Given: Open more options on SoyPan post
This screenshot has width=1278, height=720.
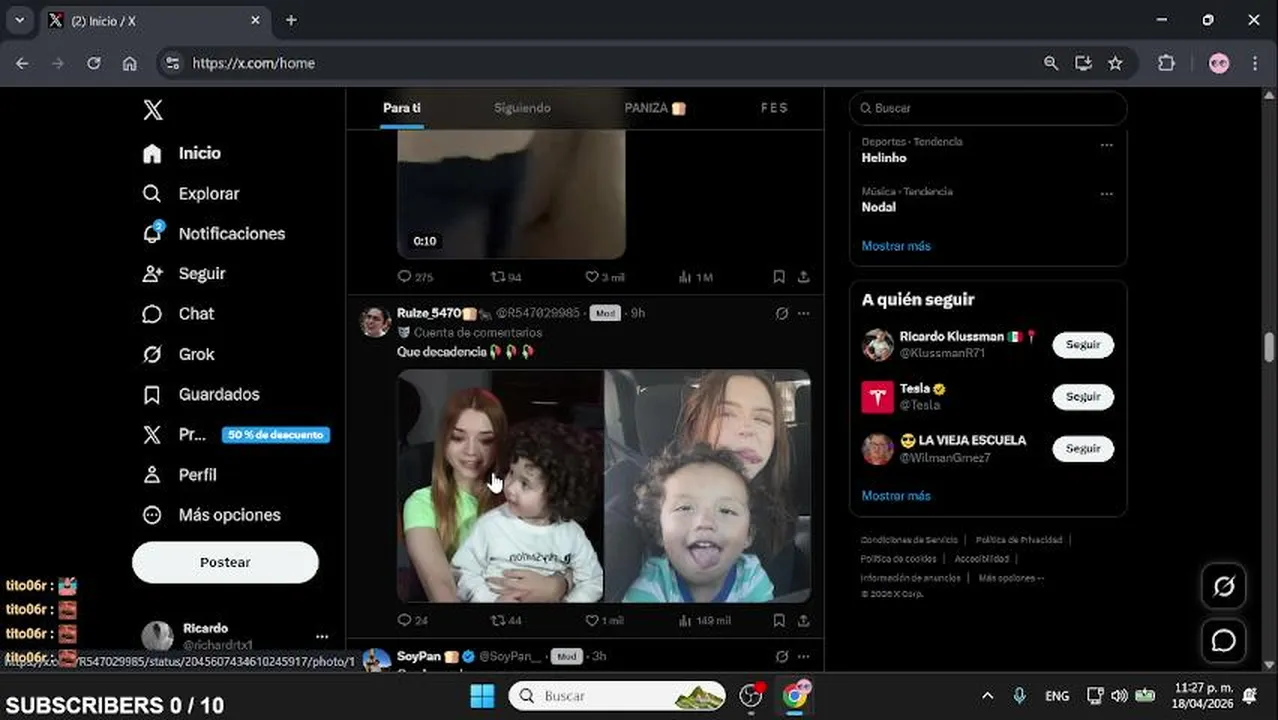Looking at the screenshot, I should [x=803, y=656].
